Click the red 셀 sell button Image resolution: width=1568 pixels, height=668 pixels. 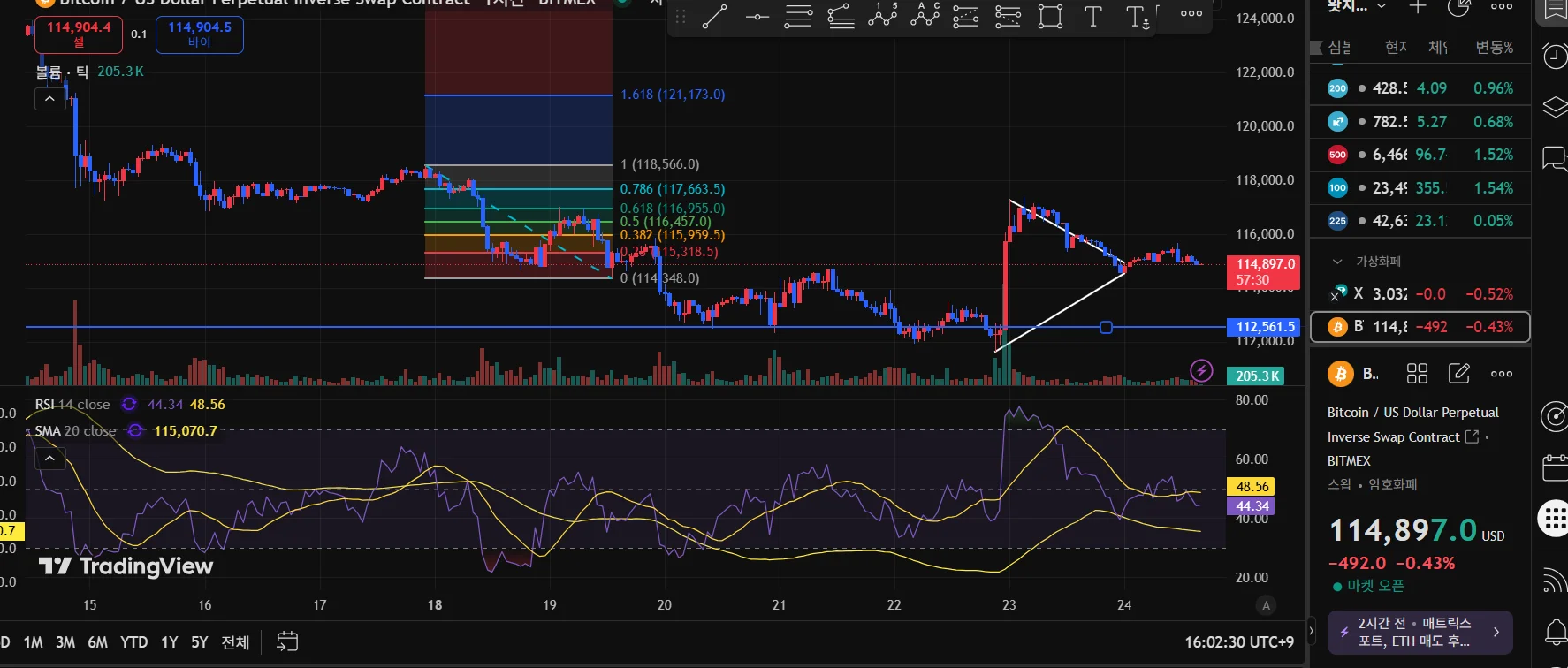pos(79,34)
